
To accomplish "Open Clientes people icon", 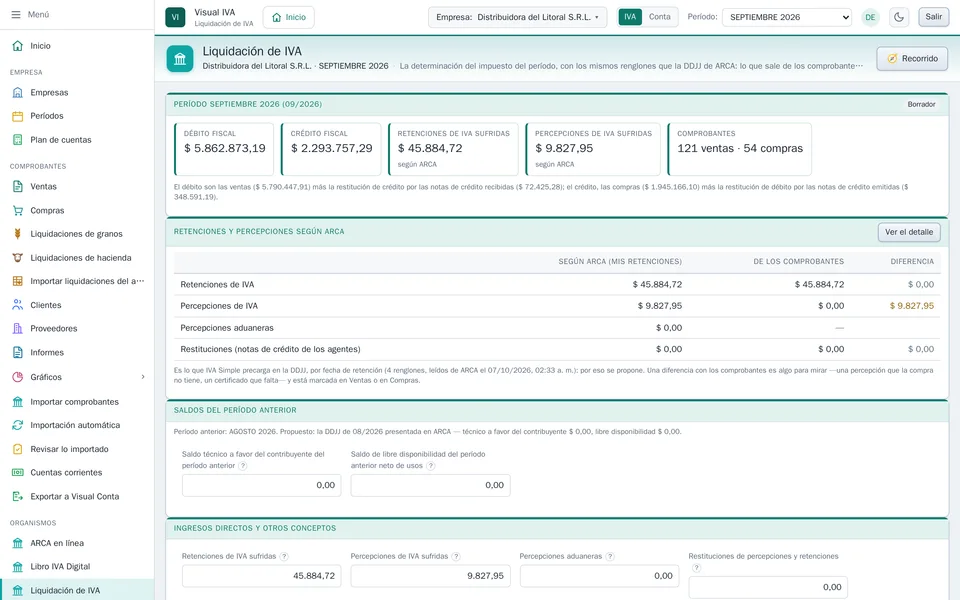I will coord(18,305).
